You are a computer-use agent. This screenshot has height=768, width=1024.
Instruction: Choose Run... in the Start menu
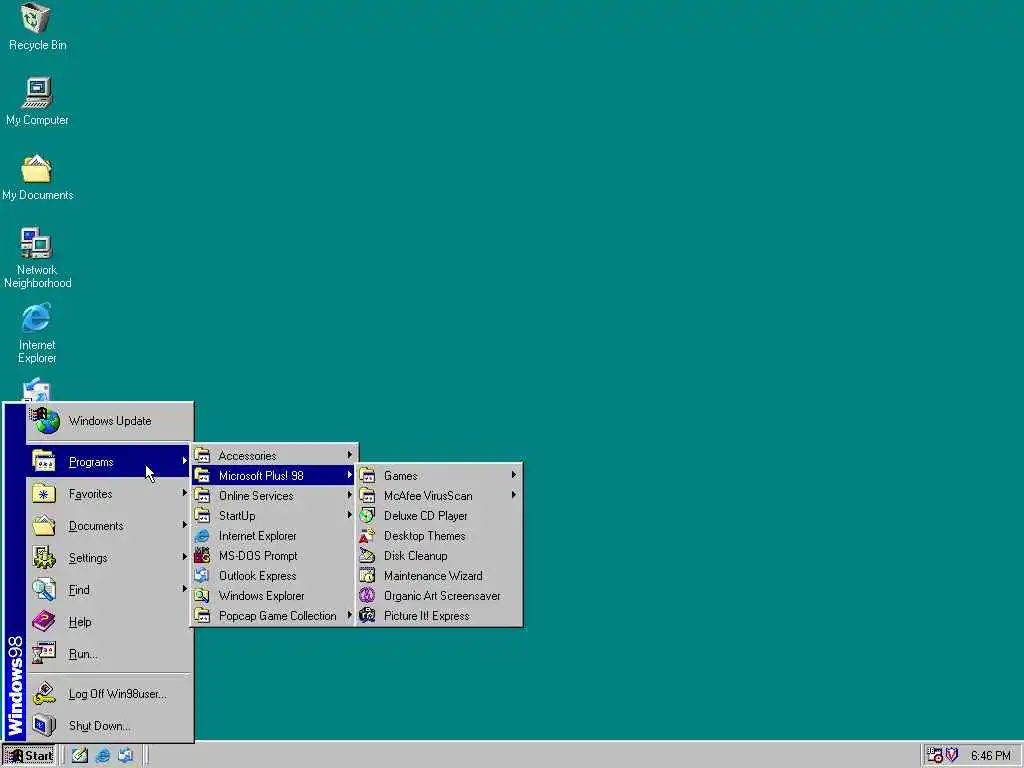pyautogui.click(x=108, y=654)
